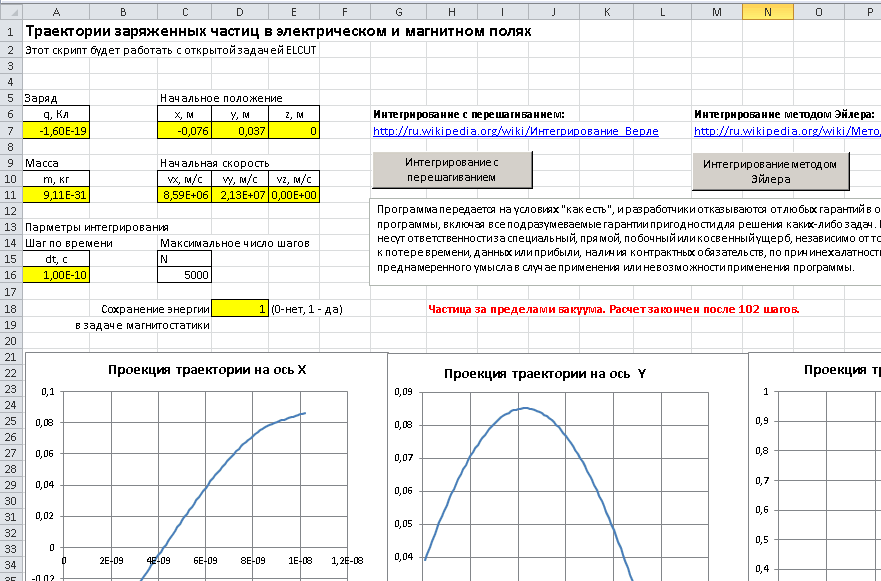881x581 pixels.
Task: Click the 'Начальное положение' label
Action: coord(221,98)
